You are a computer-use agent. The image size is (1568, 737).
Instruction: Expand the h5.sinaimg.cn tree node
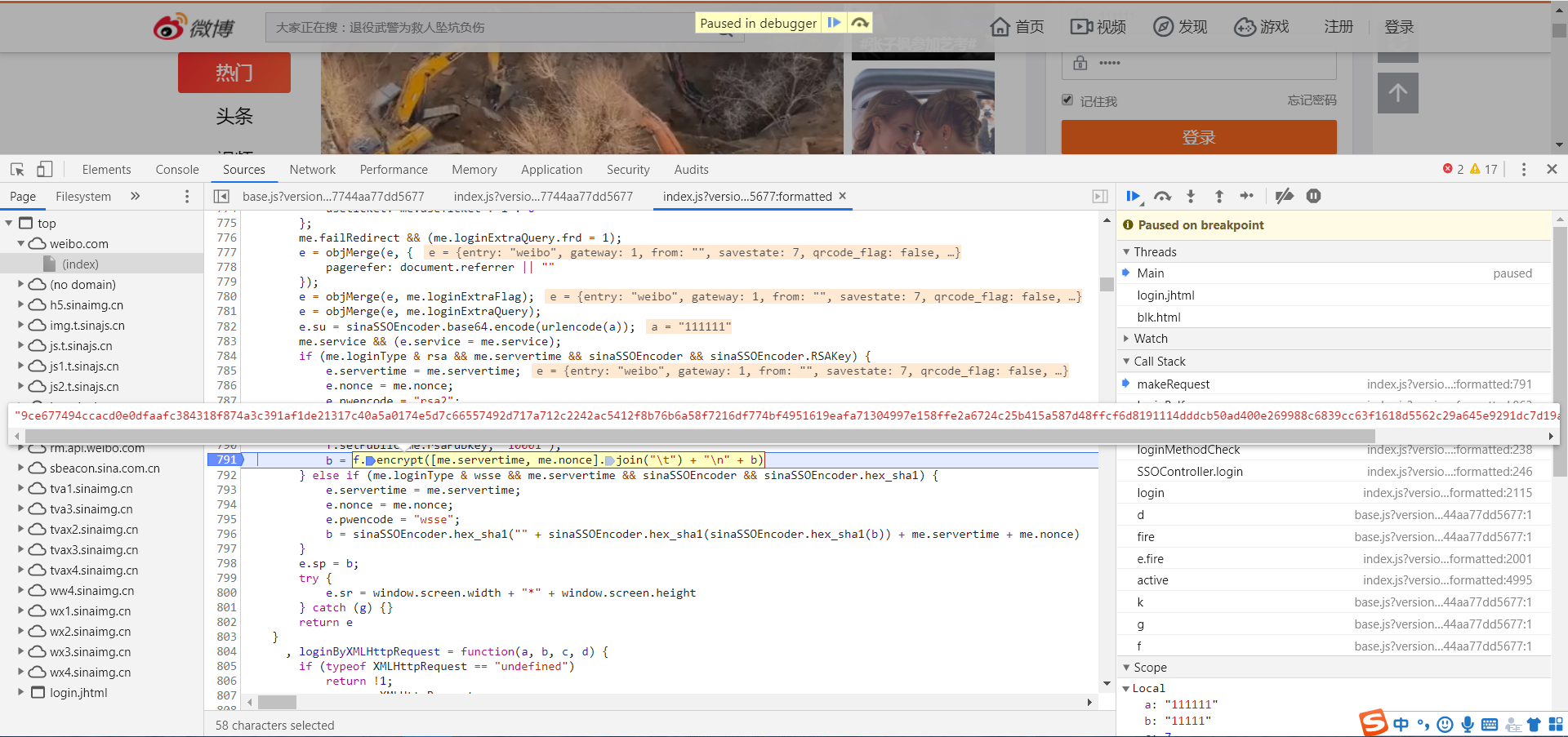[x=21, y=304]
